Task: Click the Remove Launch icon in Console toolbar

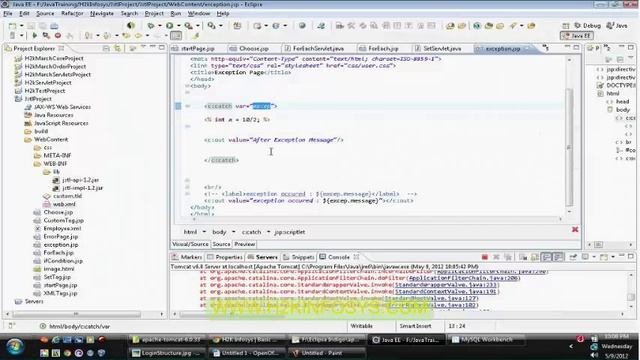Action: (496, 257)
